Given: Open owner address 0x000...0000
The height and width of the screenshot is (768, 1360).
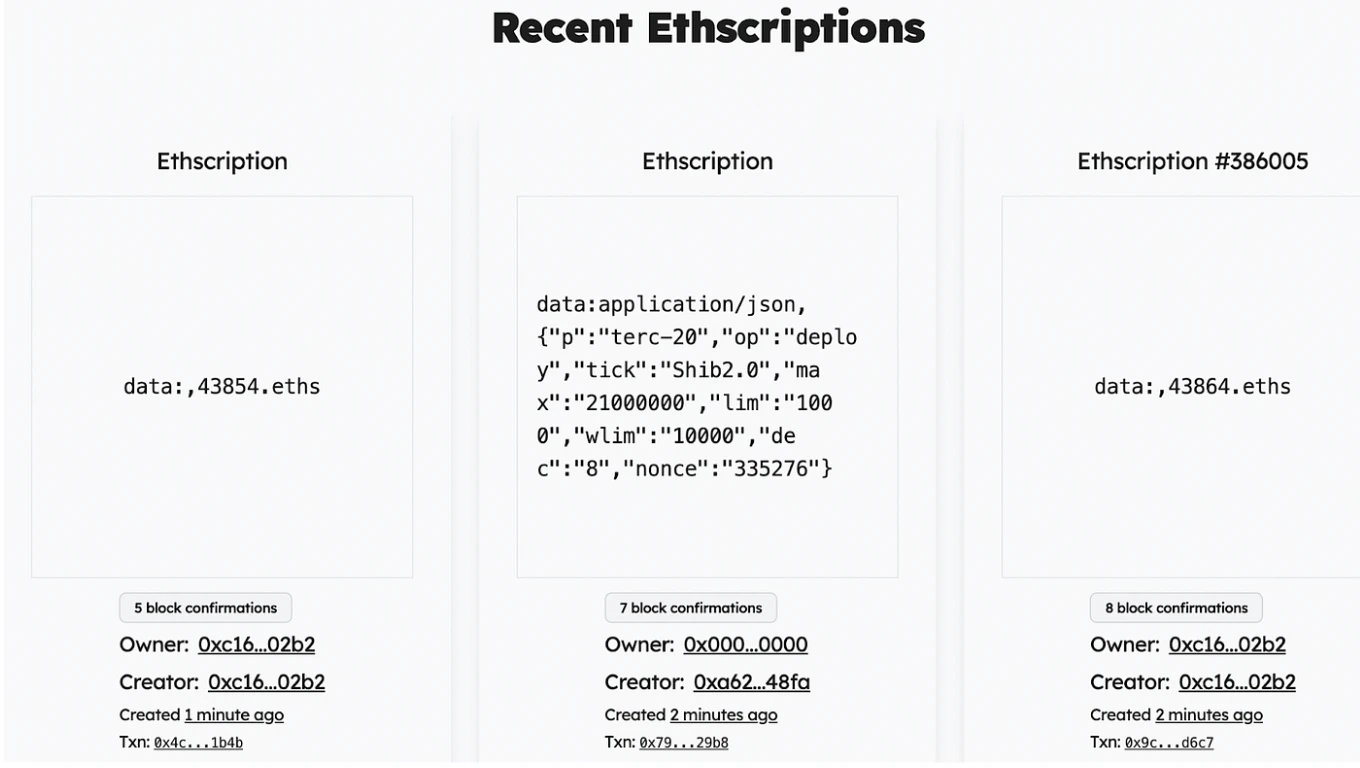Looking at the screenshot, I should coord(745,645).
